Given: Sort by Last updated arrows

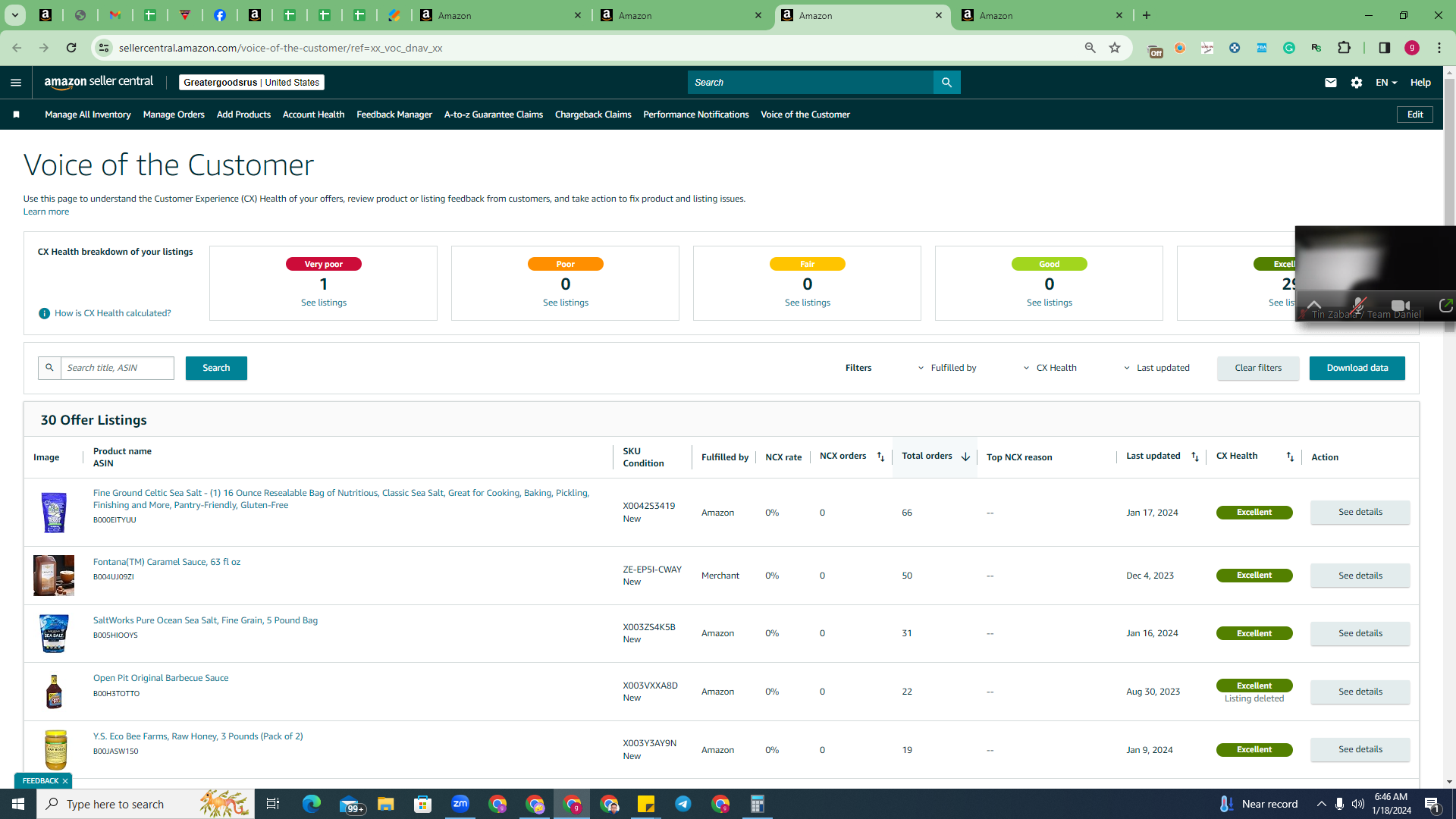Looking at the screenshot, I should point(1195,457).
